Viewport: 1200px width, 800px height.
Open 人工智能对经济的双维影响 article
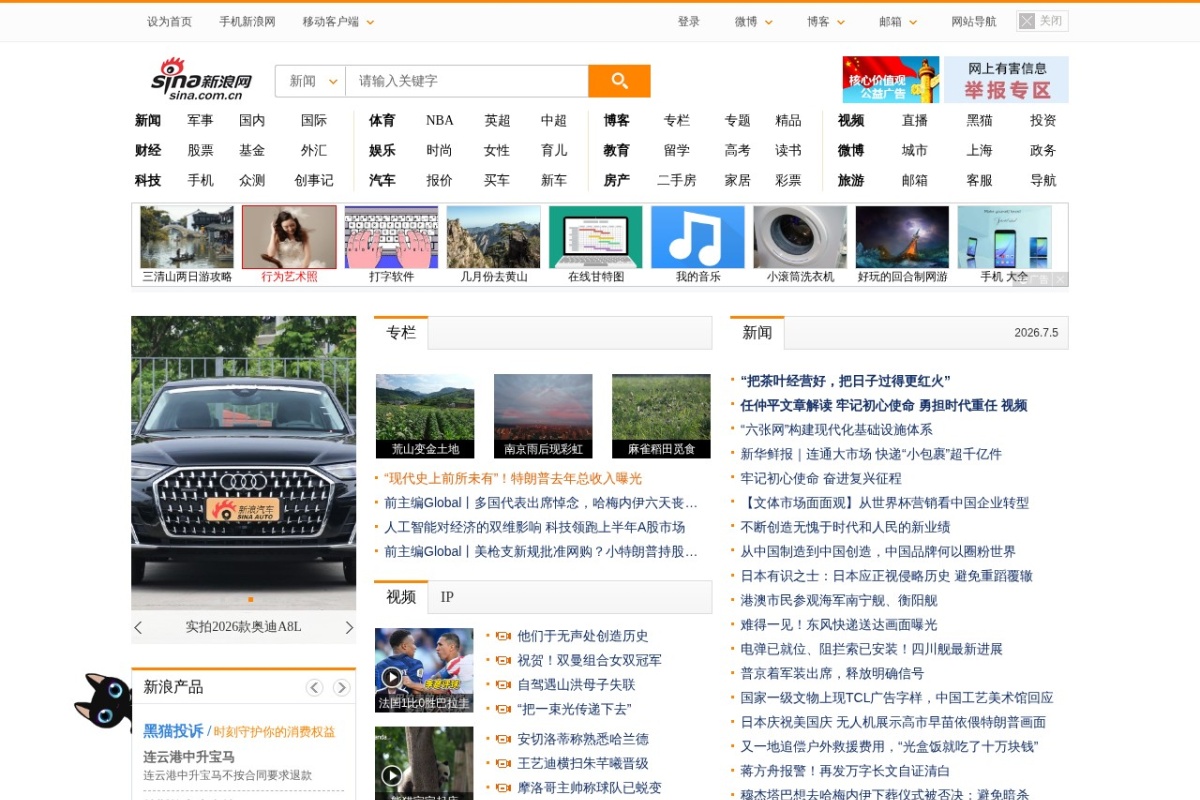(534, 527)
